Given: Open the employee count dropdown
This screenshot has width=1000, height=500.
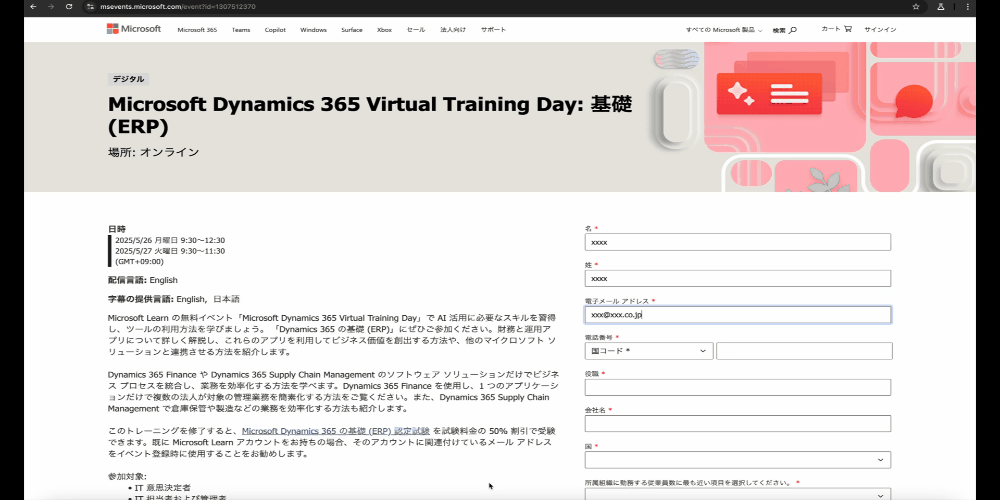Looking at the screenshot, I should coord(738,495).
